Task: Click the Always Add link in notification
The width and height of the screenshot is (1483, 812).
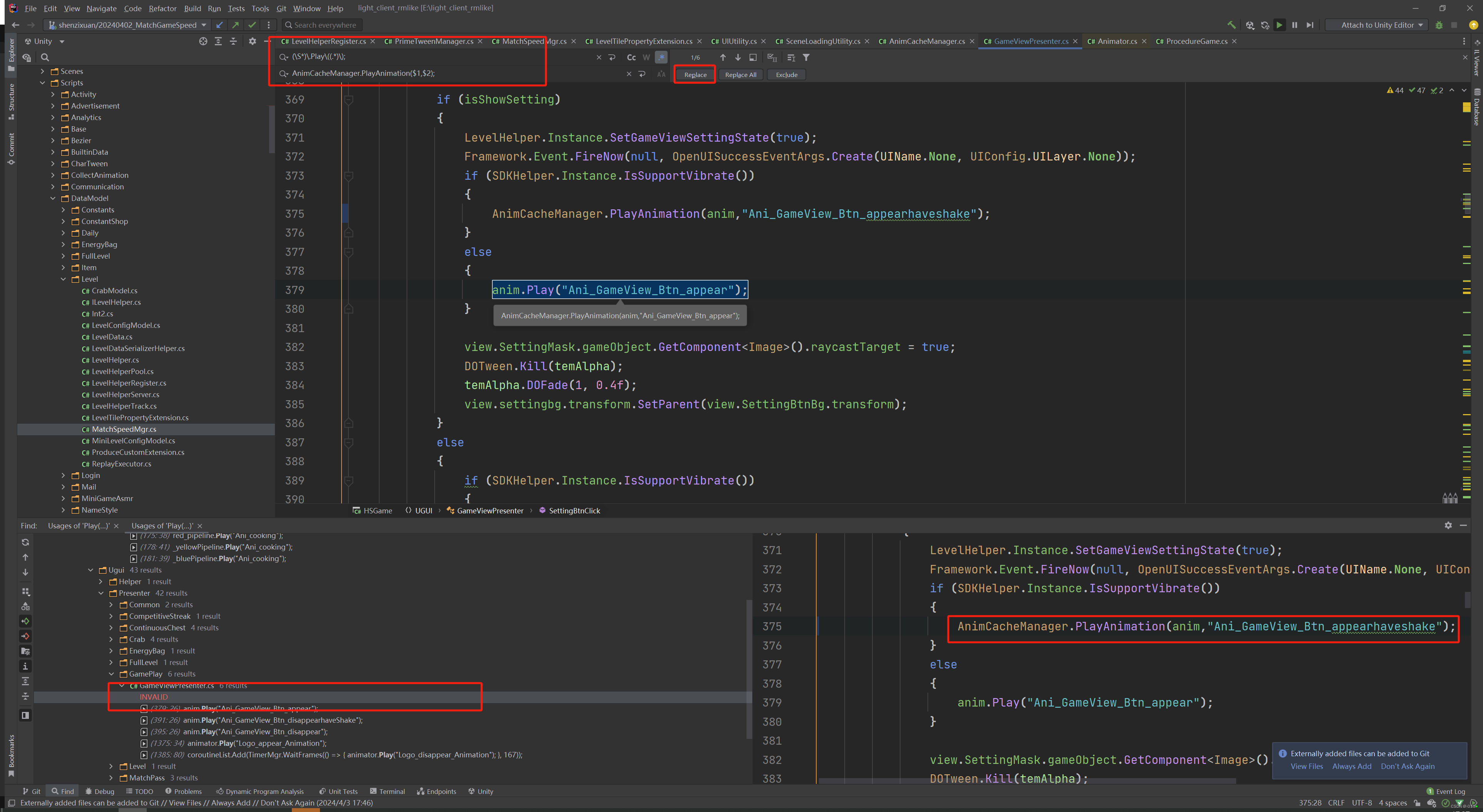Action: [1351, 766]
